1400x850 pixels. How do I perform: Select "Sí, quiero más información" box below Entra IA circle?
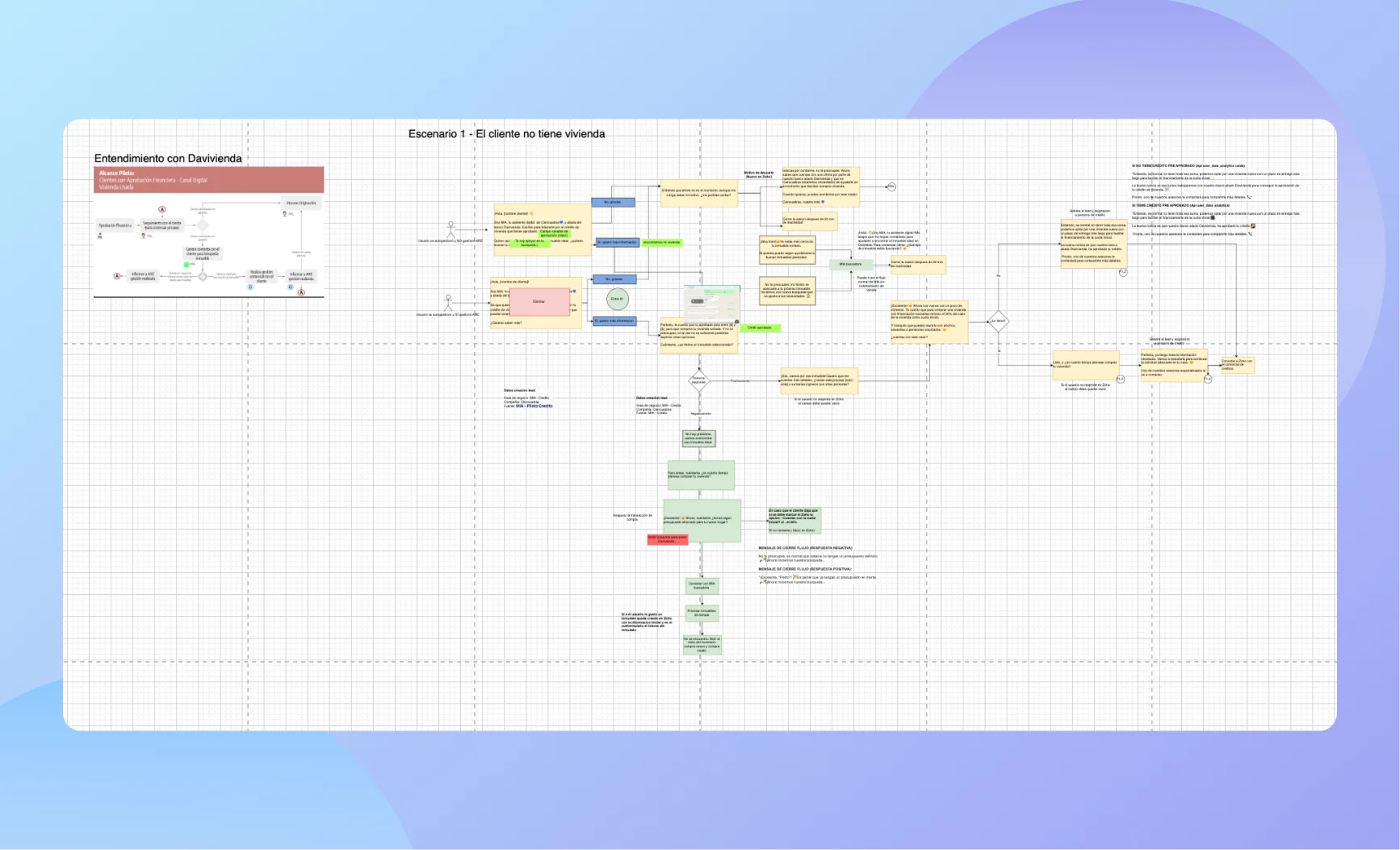614,321
